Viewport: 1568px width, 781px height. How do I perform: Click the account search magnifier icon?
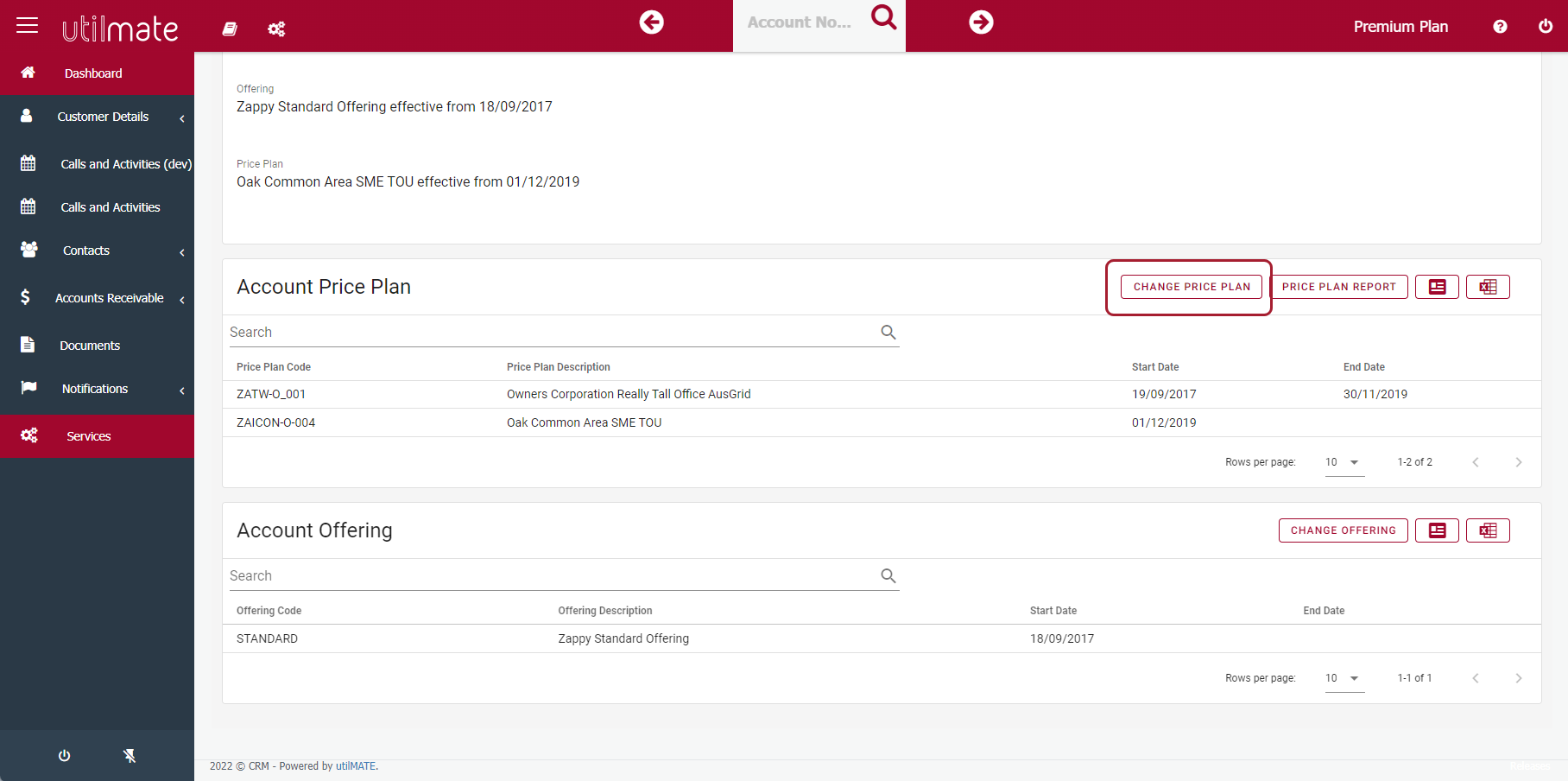pos(883,16)
